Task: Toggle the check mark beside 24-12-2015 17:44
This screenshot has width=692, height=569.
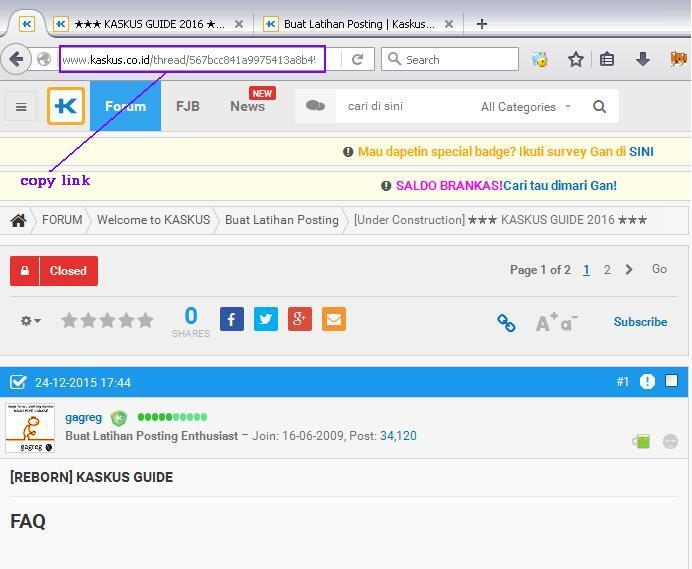Action: [18, 382]
